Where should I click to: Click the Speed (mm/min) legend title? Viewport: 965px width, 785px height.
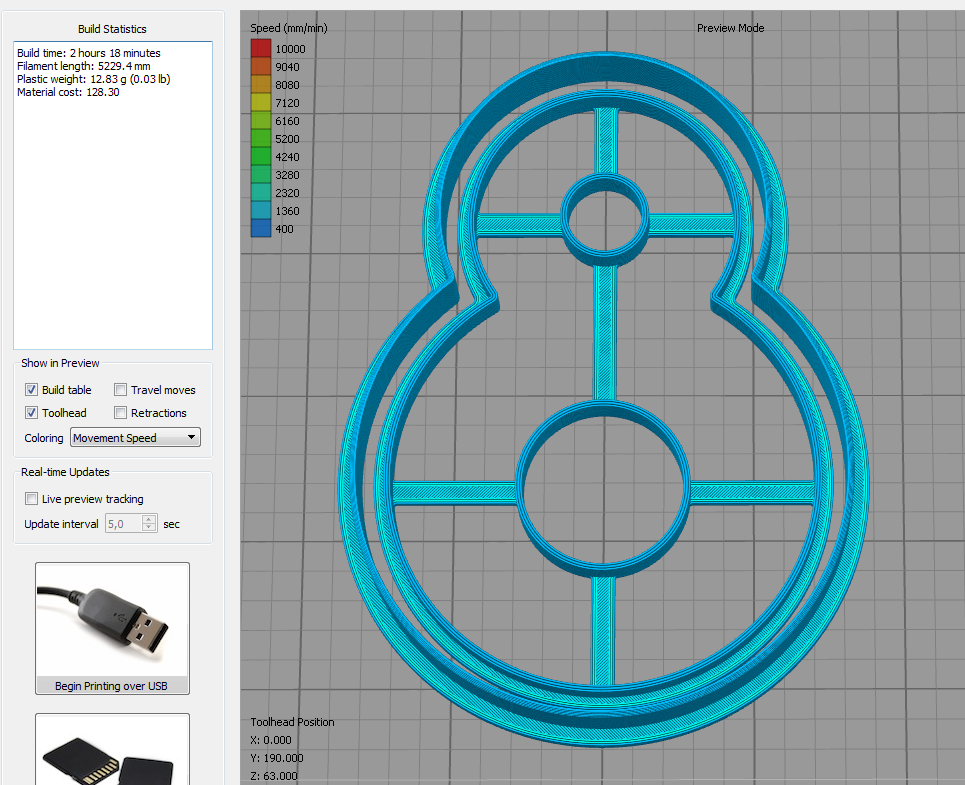pos(289,28)
